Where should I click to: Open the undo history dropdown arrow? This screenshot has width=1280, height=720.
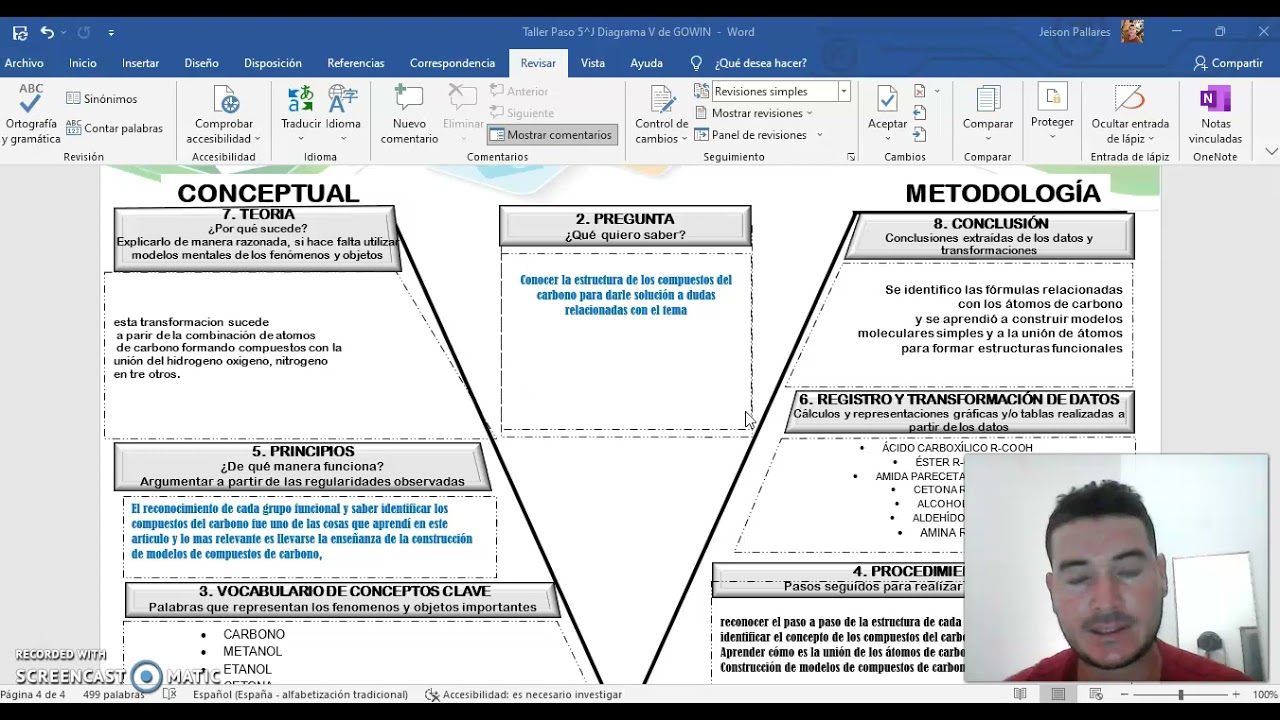[63, 33]
